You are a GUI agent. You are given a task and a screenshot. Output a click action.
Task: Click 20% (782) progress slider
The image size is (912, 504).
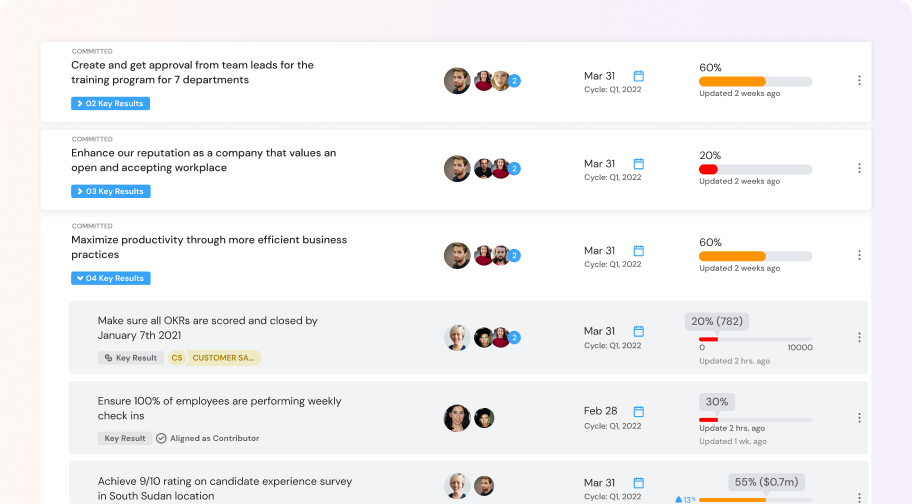pos(755,339)
